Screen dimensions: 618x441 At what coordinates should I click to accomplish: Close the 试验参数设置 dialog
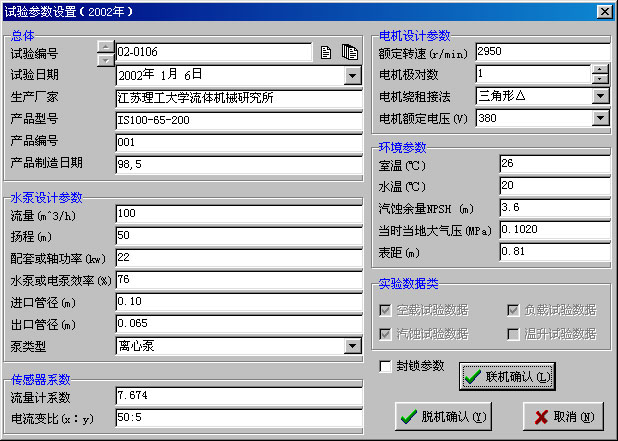604,12
